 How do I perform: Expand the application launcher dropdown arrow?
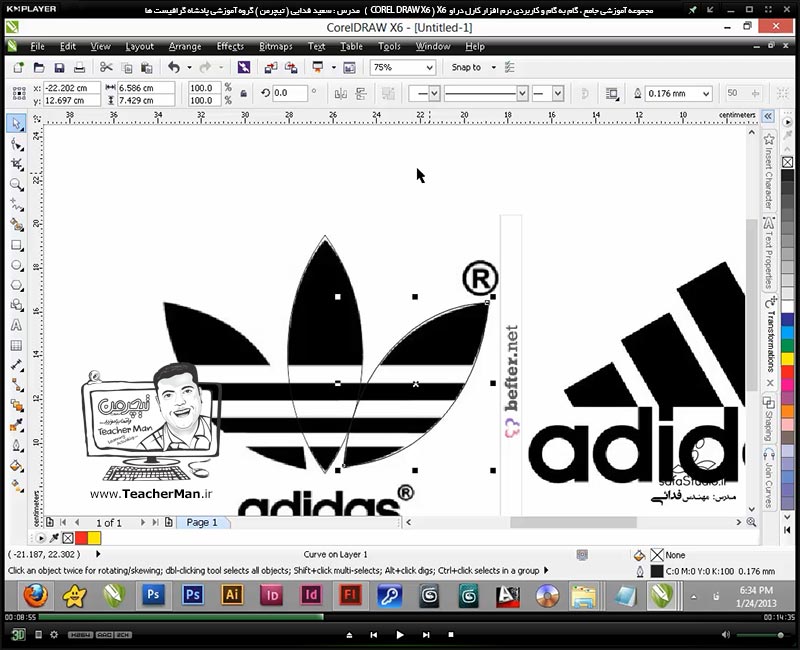point(334,67)
